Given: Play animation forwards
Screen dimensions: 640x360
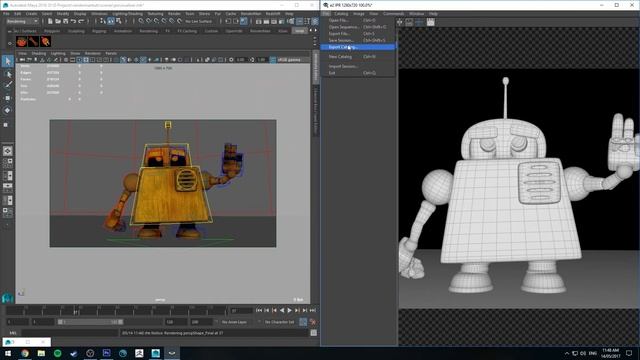Looking at the screenshot, I should click(x=289, y=311).
